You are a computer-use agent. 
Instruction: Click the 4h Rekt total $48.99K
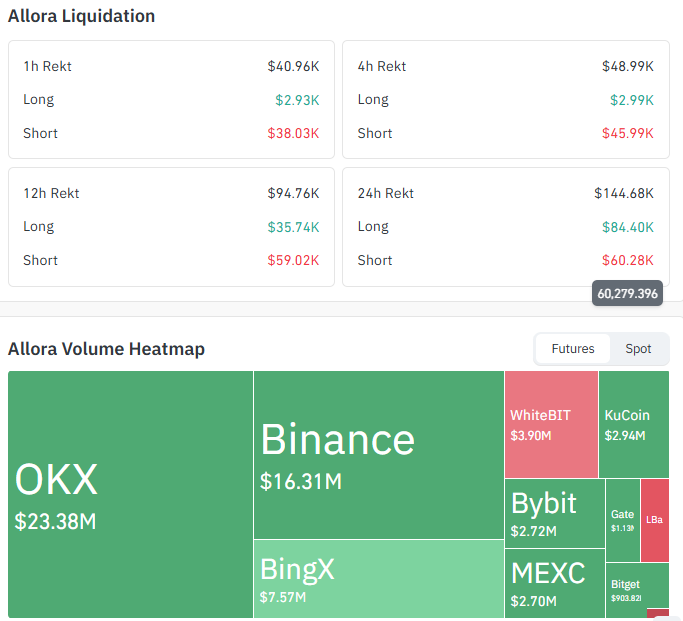tap(628, 66)
